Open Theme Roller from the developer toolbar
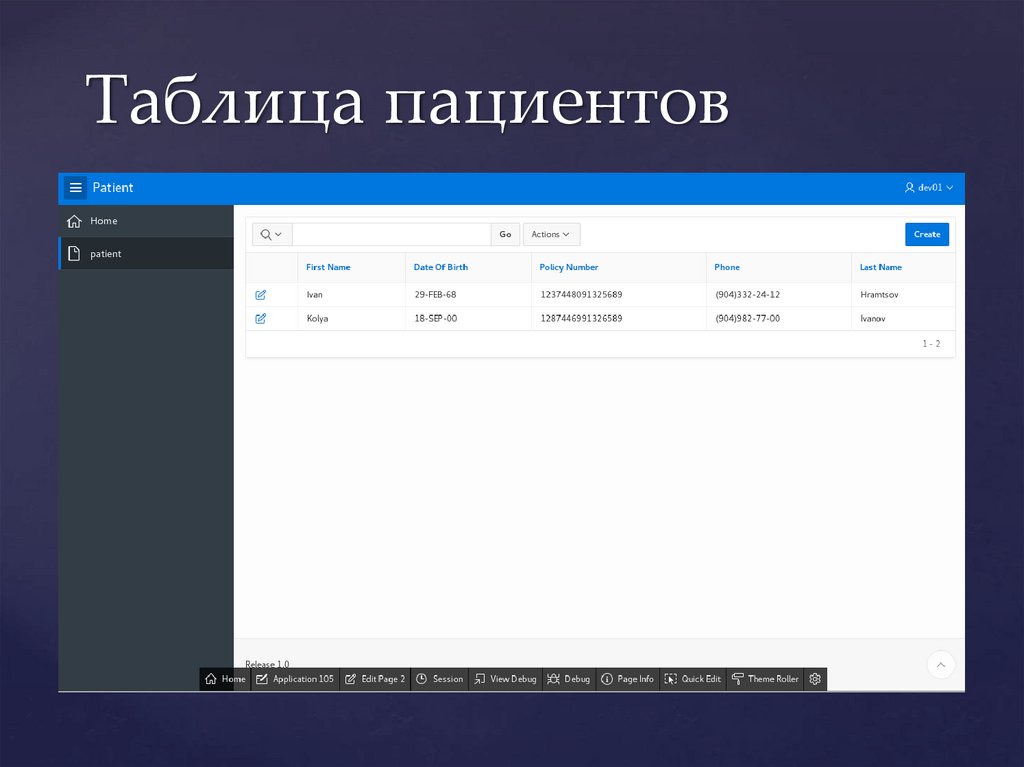Image resolution: width=1024 pixels, height=767 pixels. (x=738, y=679)
